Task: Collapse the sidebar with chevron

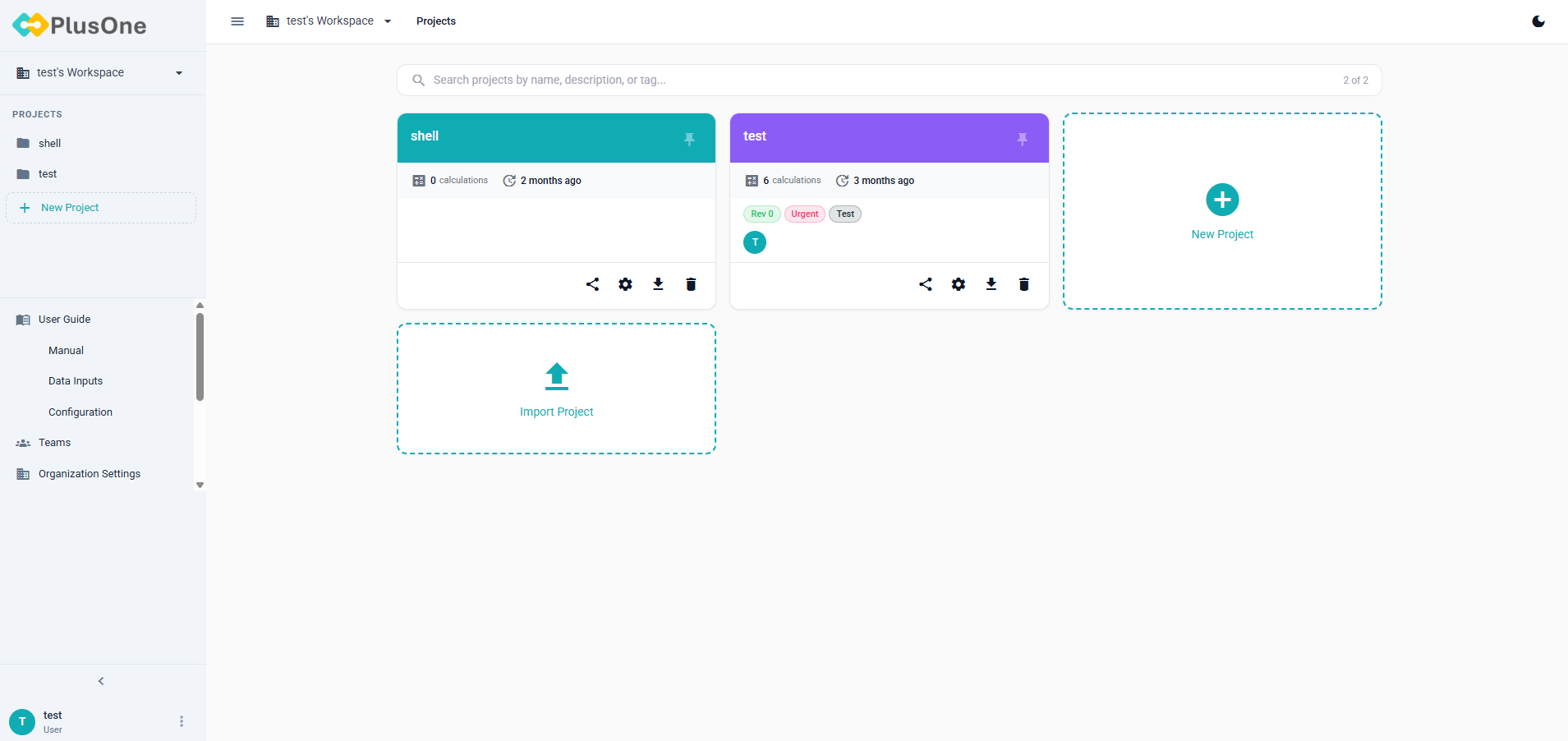Action: click(x=101, y=681)
